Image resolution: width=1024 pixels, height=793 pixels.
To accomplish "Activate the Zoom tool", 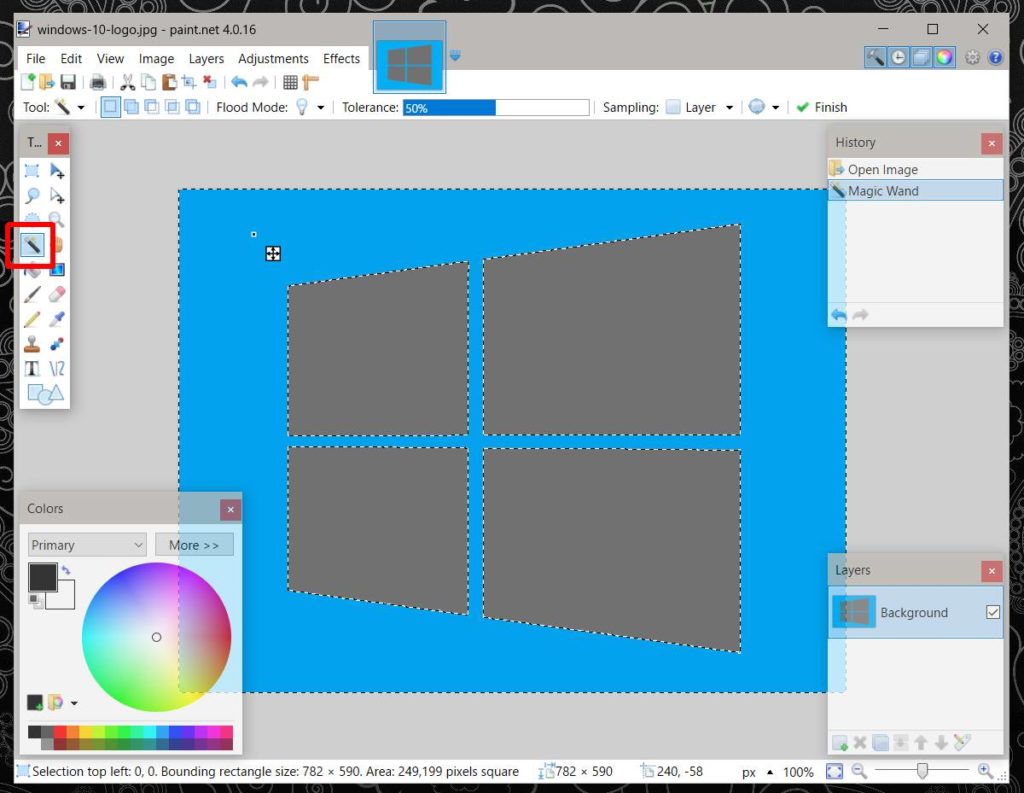I will click(58, 220).
